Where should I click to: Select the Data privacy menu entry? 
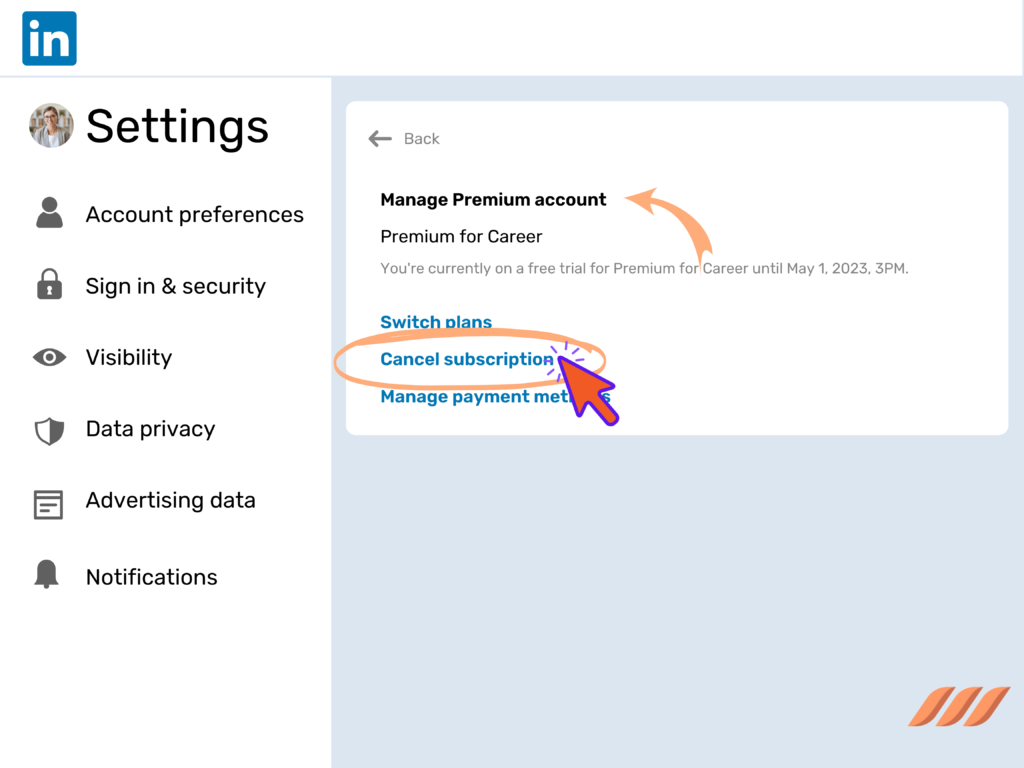[150, 429]
